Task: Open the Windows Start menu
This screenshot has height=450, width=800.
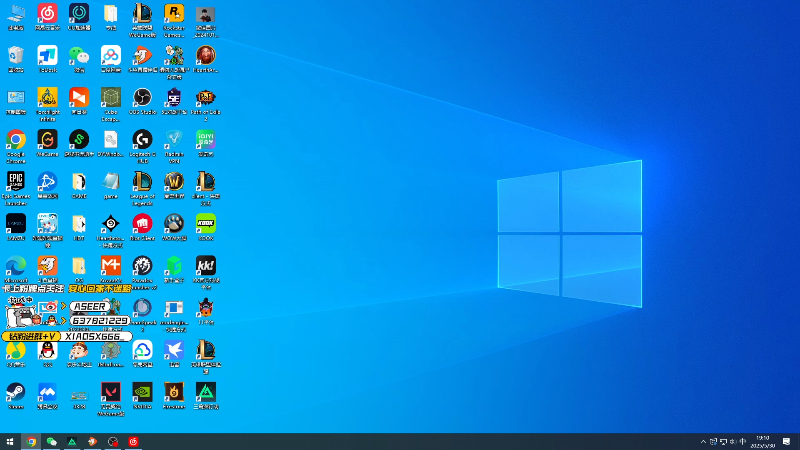Action: click(10, 442)
